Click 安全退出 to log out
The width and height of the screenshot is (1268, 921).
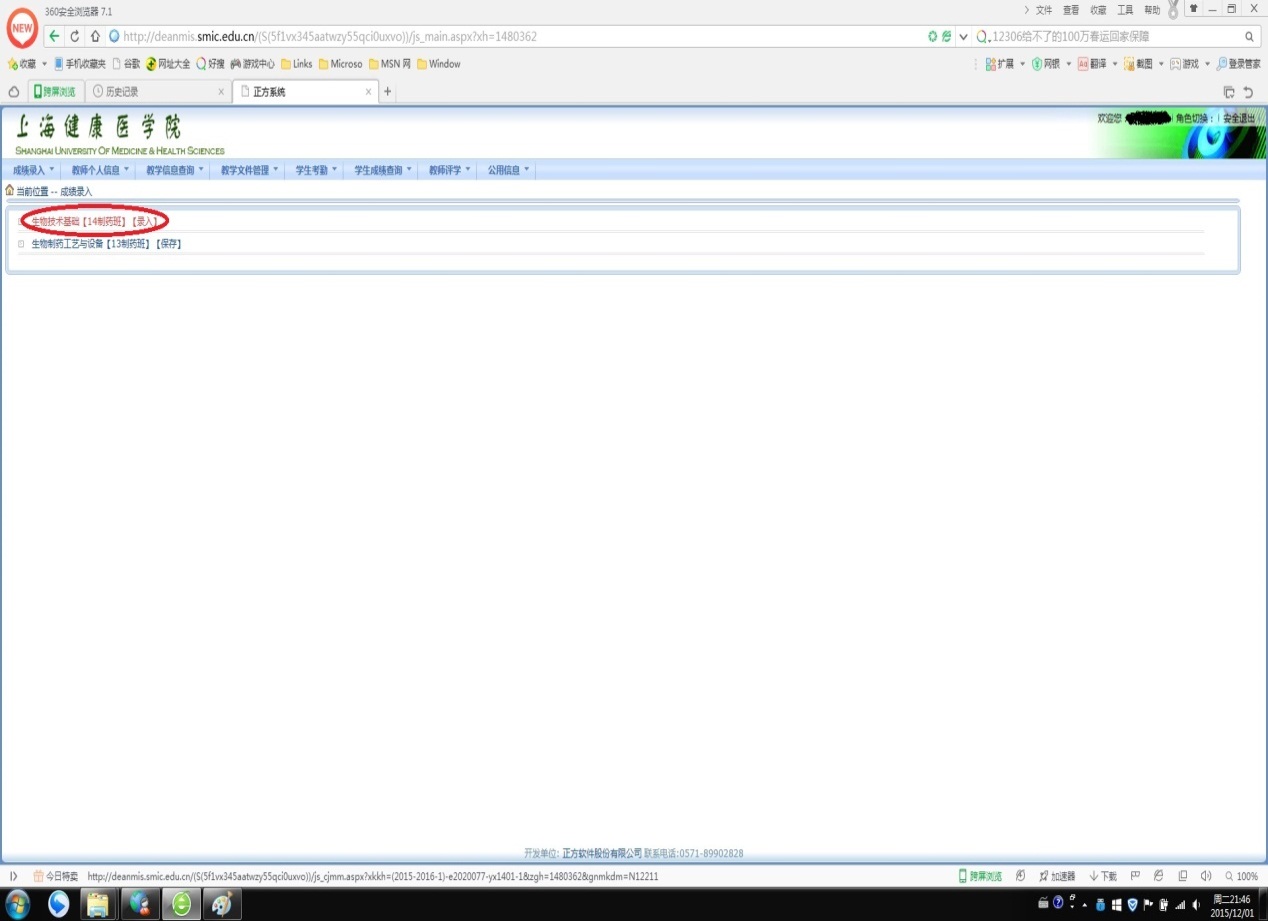(x=1239, y=118)
